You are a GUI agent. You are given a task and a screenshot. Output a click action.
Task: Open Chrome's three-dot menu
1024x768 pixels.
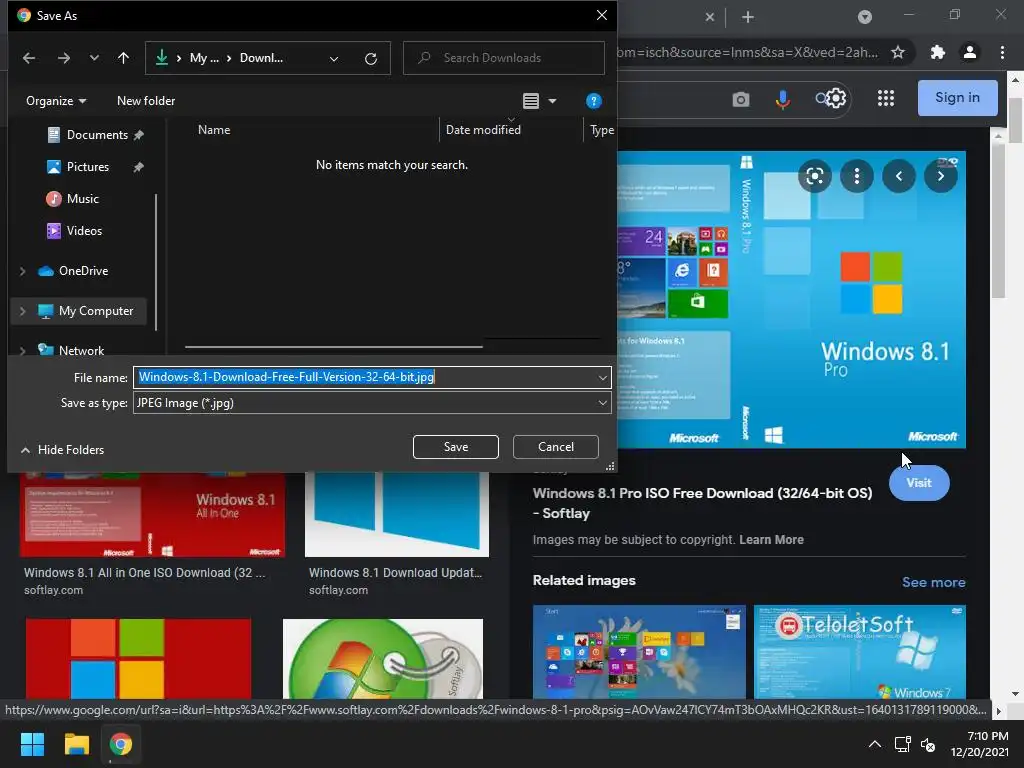coord(1002,52)
